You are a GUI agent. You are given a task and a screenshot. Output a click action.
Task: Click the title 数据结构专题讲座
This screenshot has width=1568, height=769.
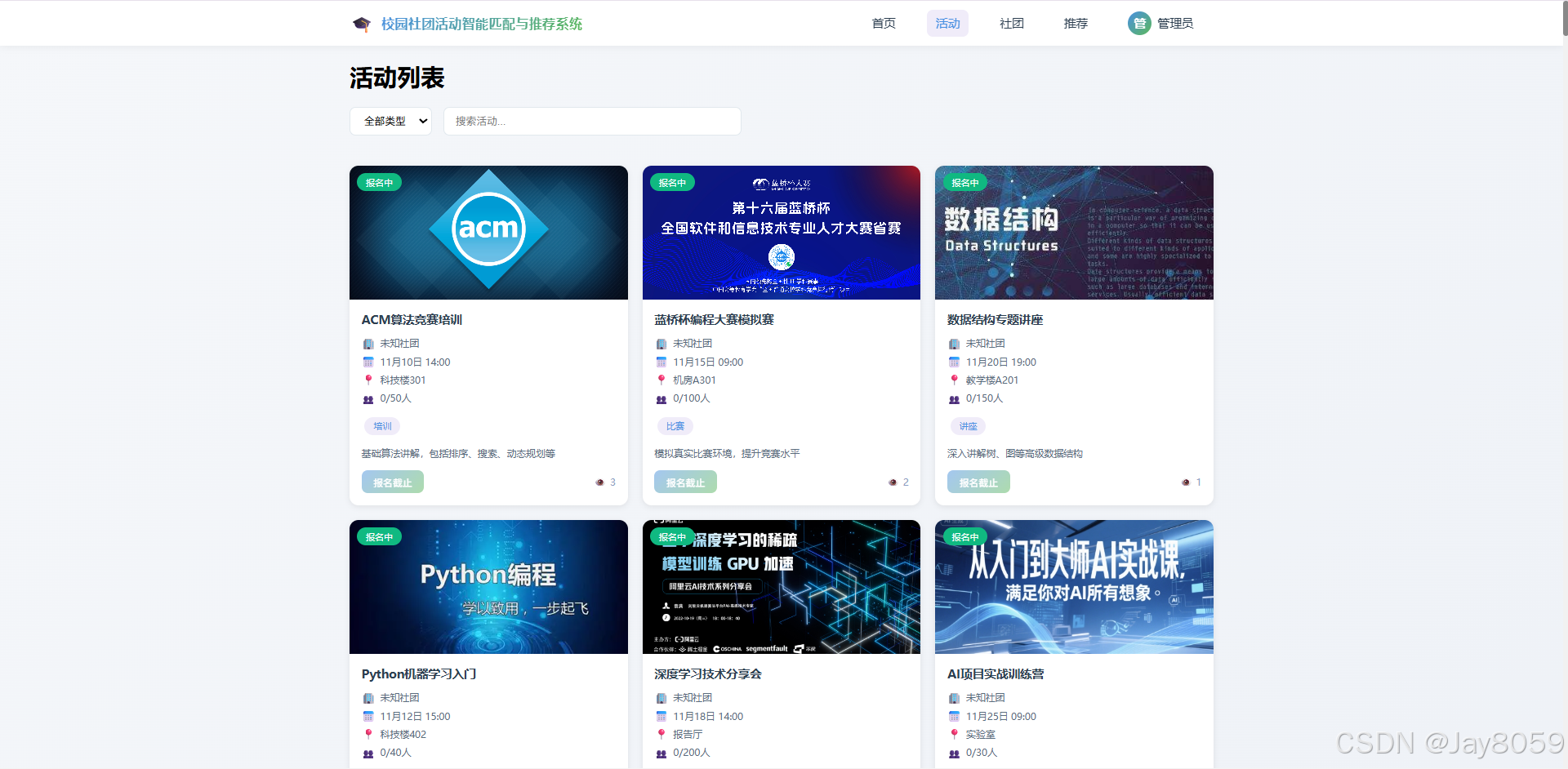995,320
